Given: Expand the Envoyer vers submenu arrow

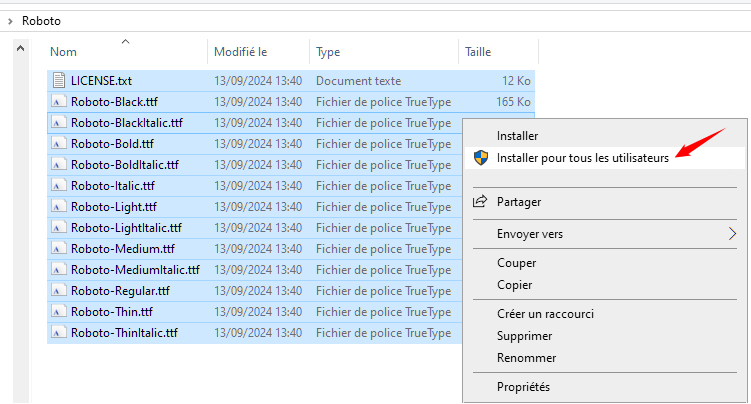Looking at the screenshot, I should click(732, 234).
